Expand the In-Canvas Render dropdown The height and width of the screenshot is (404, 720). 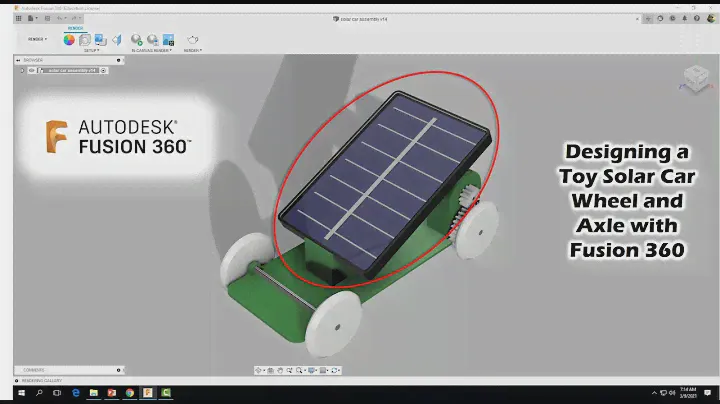point(151,50)
